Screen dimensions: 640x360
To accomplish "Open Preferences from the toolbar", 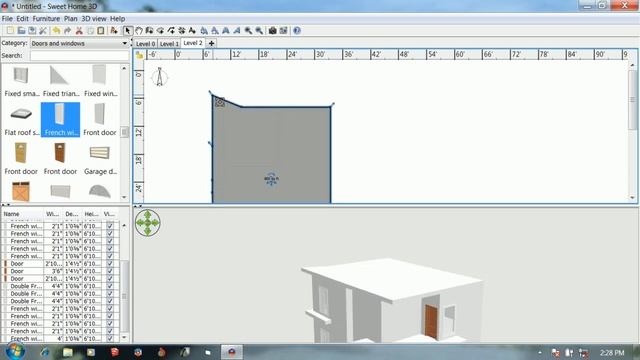I will coord(43,31).
